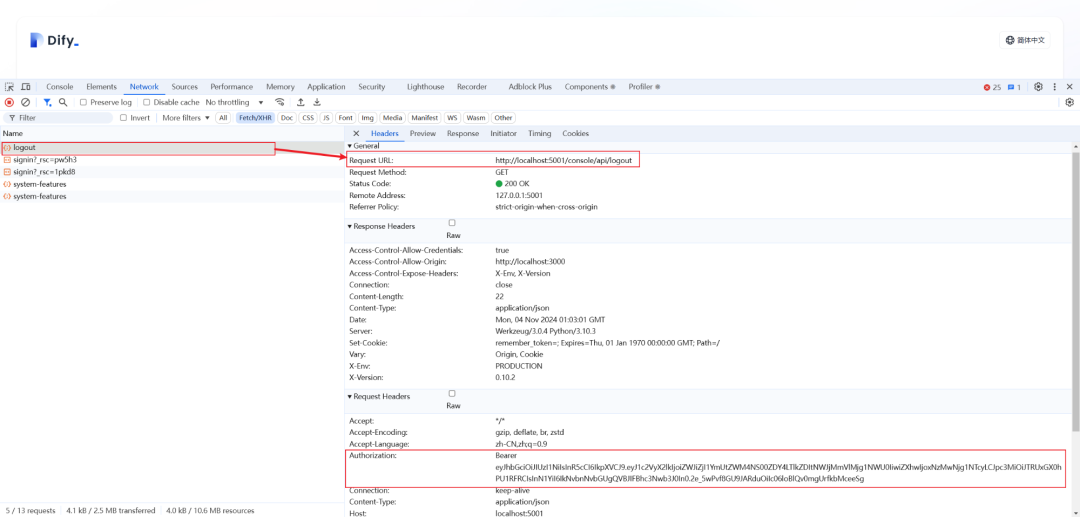Import HAR file upload icon
The image size is (1080, 517).
(301, 102)
